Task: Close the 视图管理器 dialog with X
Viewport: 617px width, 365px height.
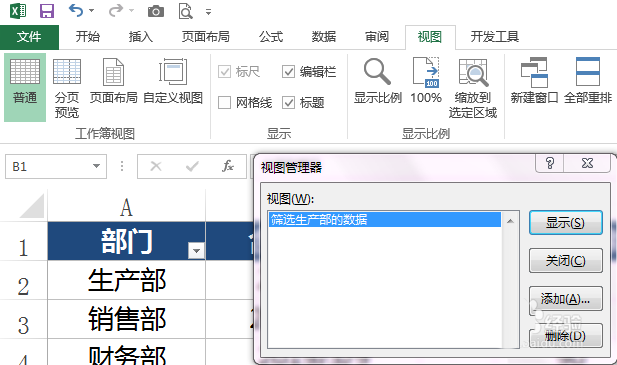Action: [587, 163]
